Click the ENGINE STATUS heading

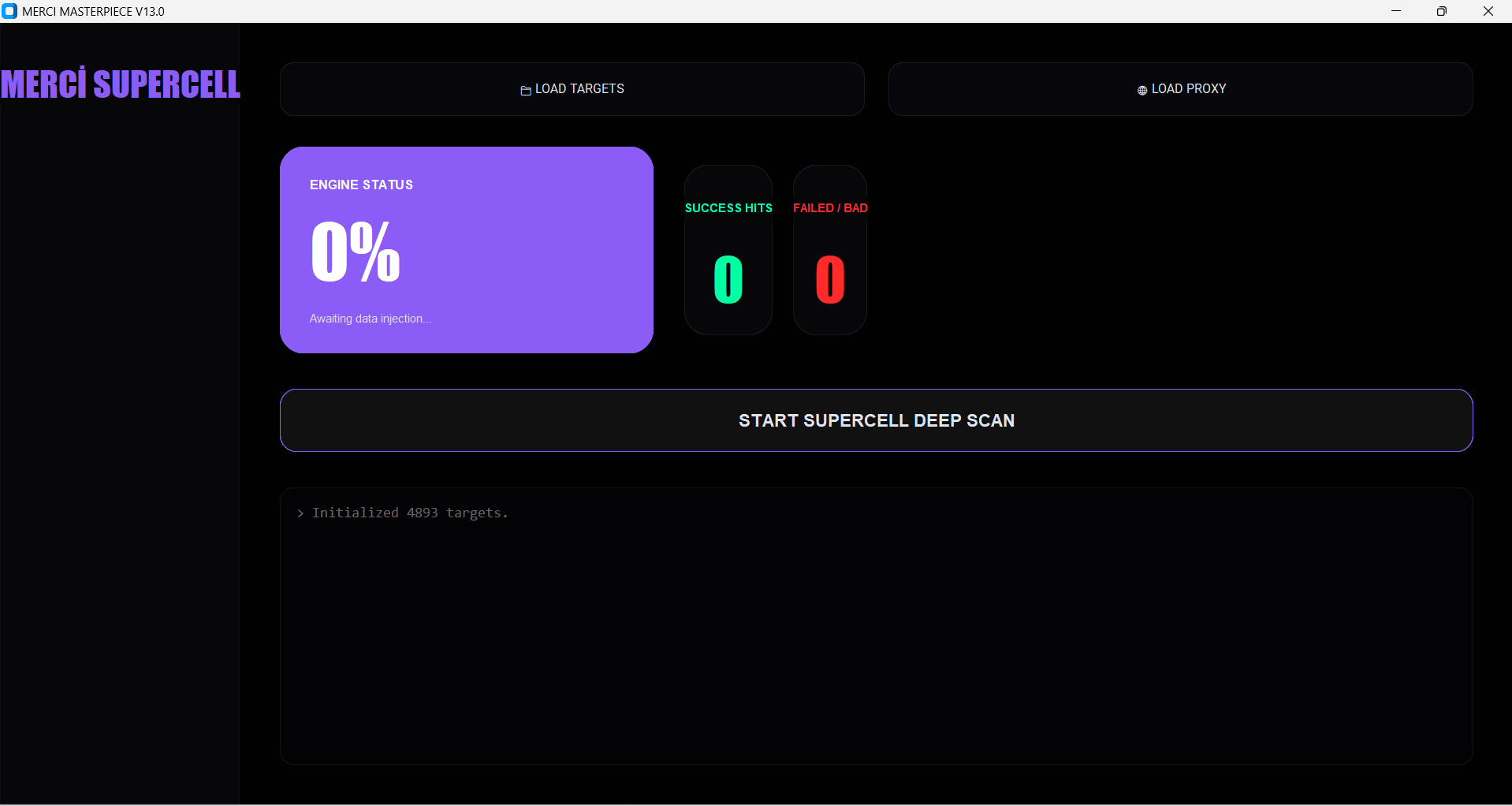(361, 185)
